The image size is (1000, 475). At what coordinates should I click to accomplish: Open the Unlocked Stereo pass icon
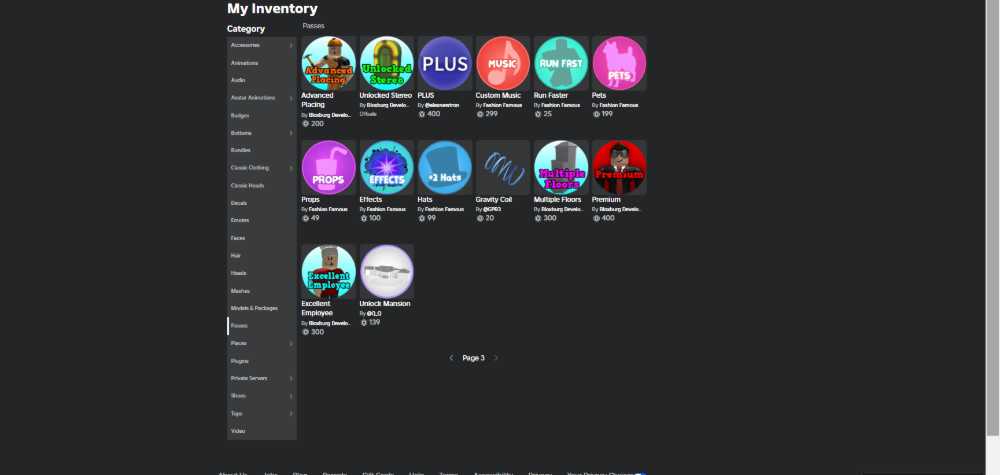[x=386, y=62]
